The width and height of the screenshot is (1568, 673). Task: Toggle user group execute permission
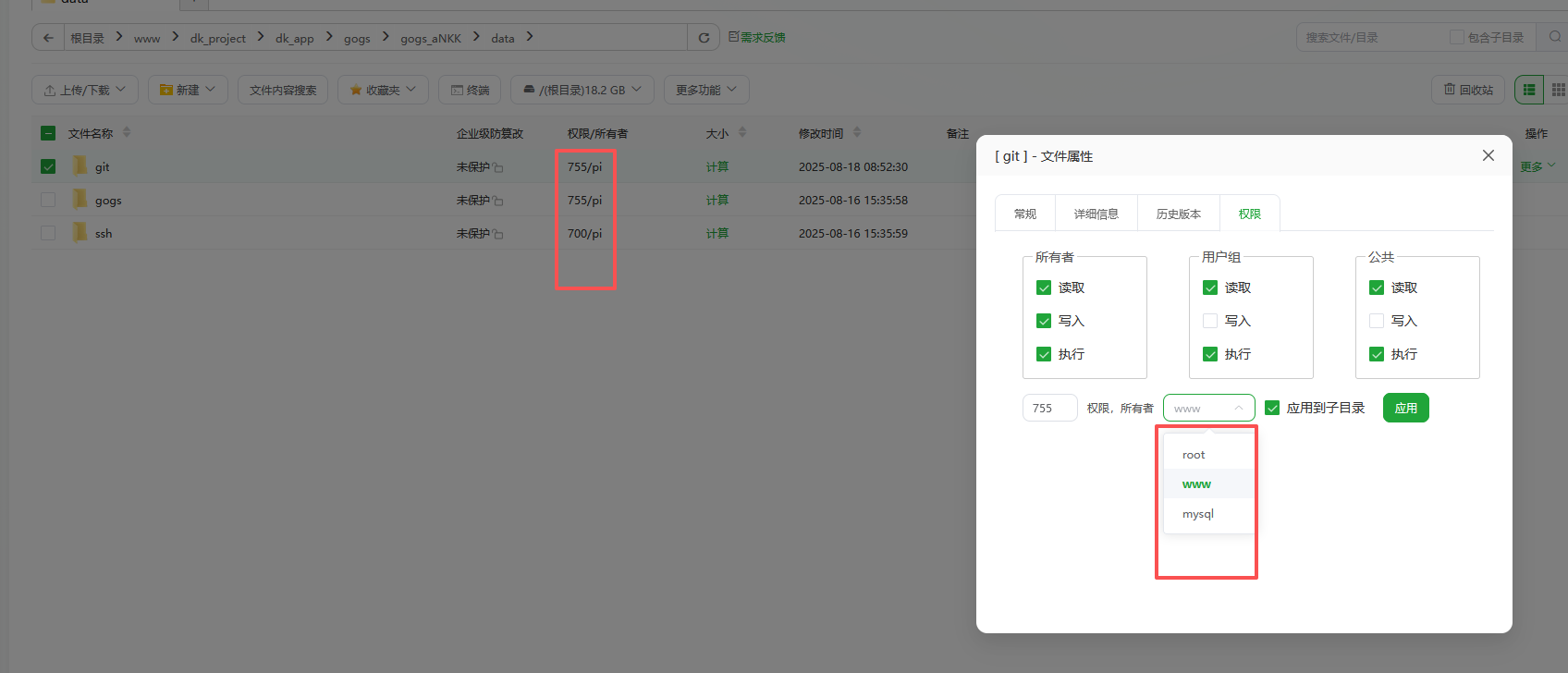pos(1210,354)
